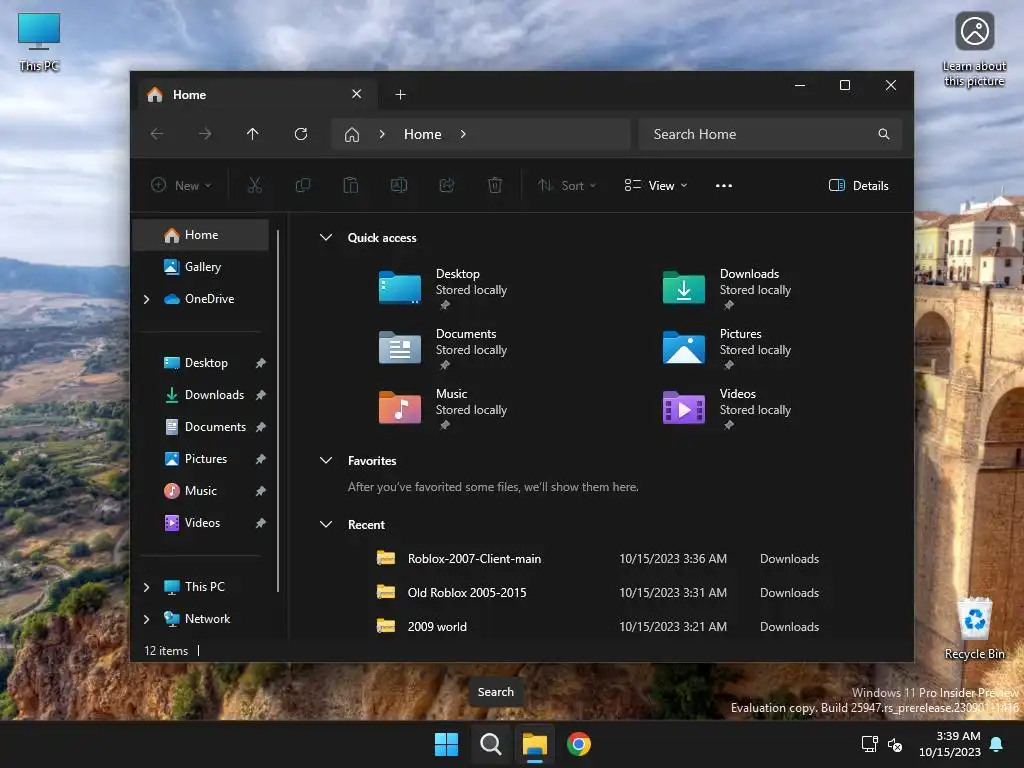Expand Network in navigation pane

click(x=146, y=619)
